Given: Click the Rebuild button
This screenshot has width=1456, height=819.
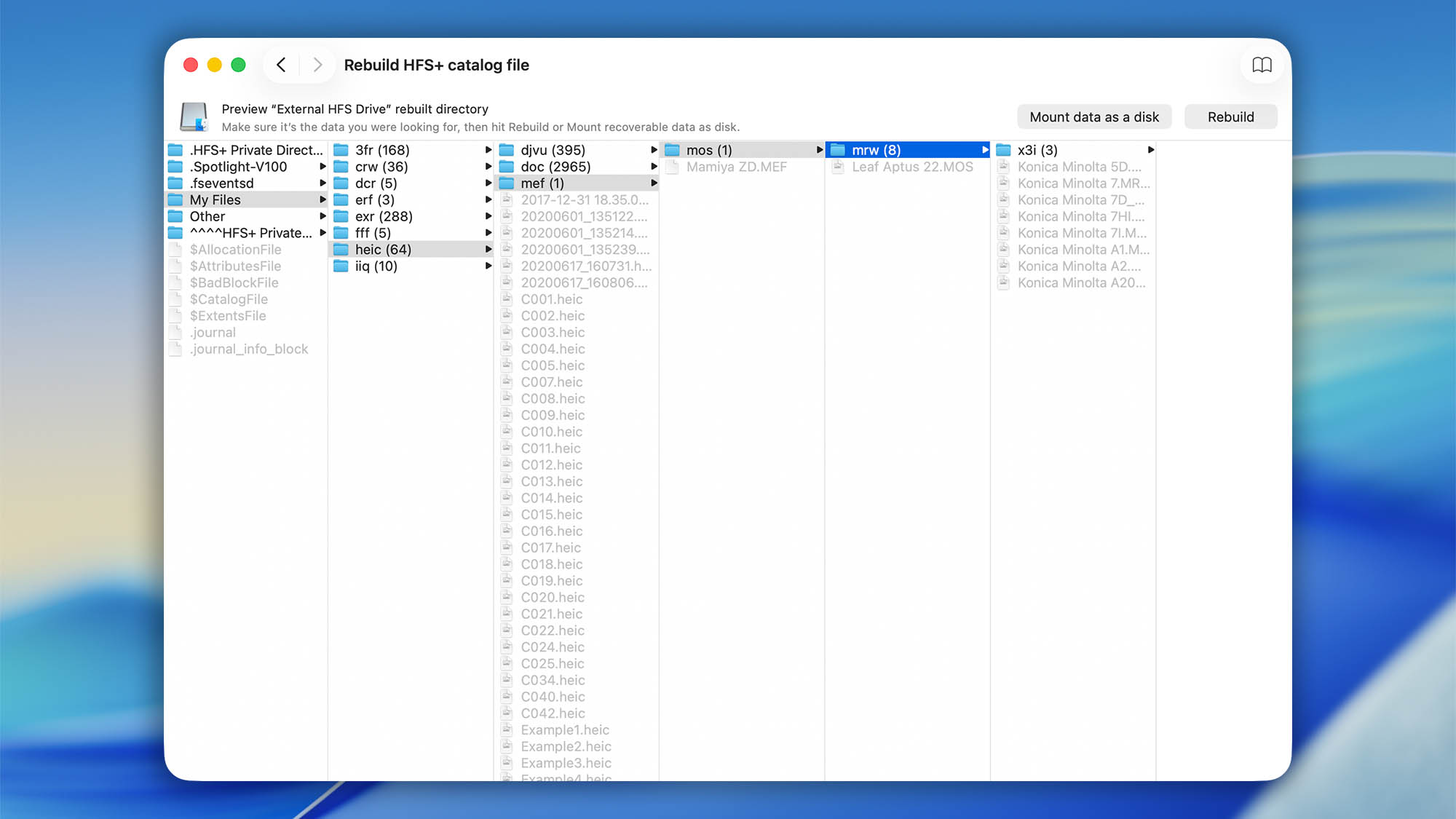Looking at the screenshot, I should [1230, 116].
